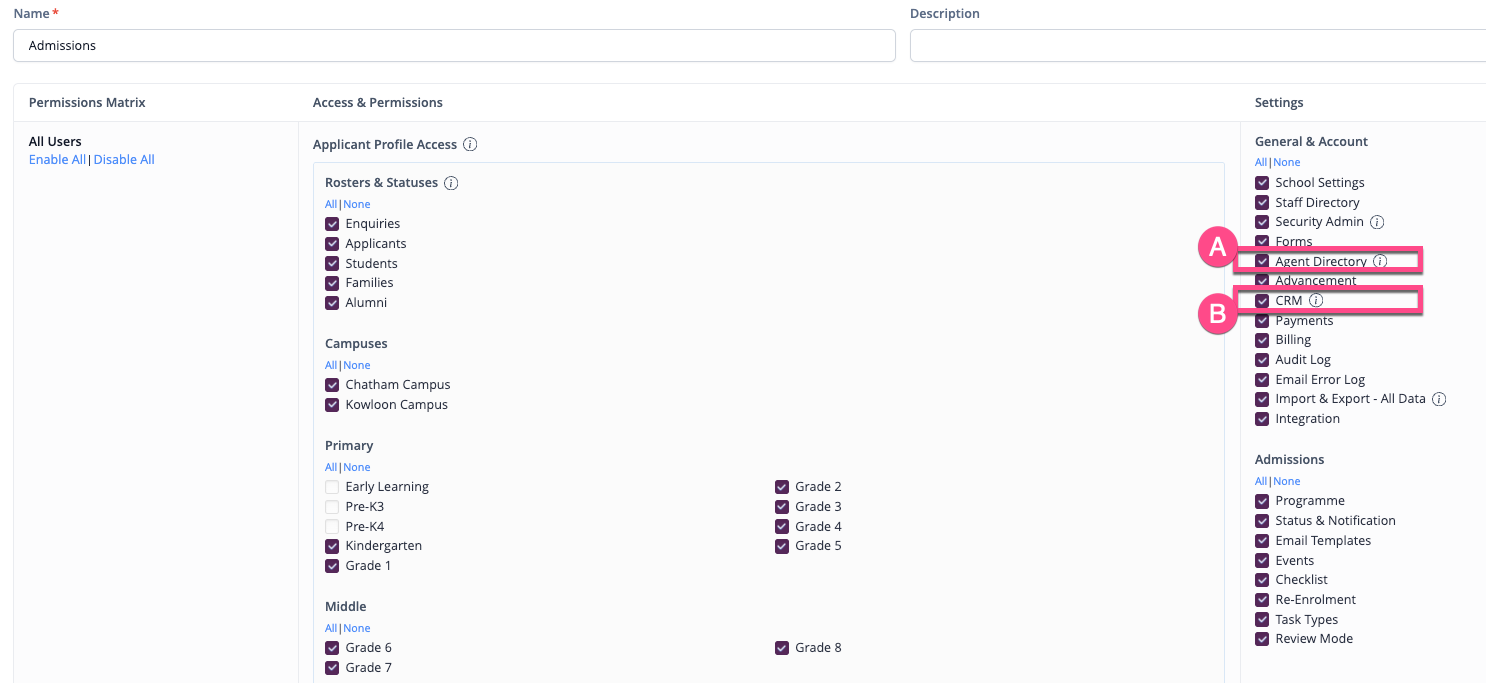Select None under Primary grades
The height and width of the screenshot is (683, 1486).
[x=357, y=467]
